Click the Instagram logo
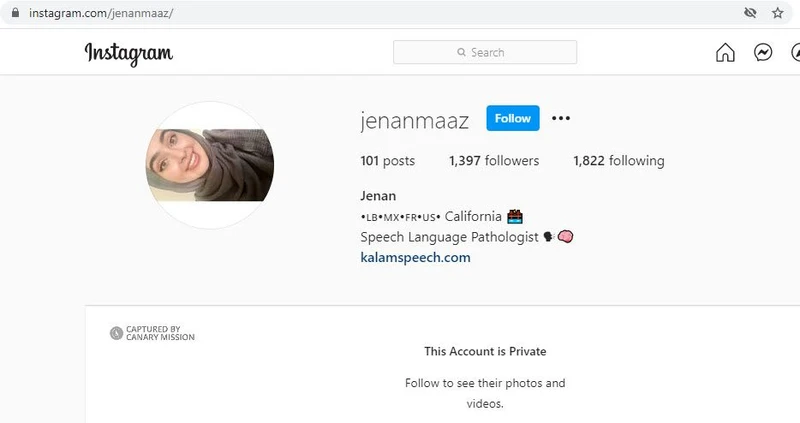 pyautogui.click(x=129, y=54)
